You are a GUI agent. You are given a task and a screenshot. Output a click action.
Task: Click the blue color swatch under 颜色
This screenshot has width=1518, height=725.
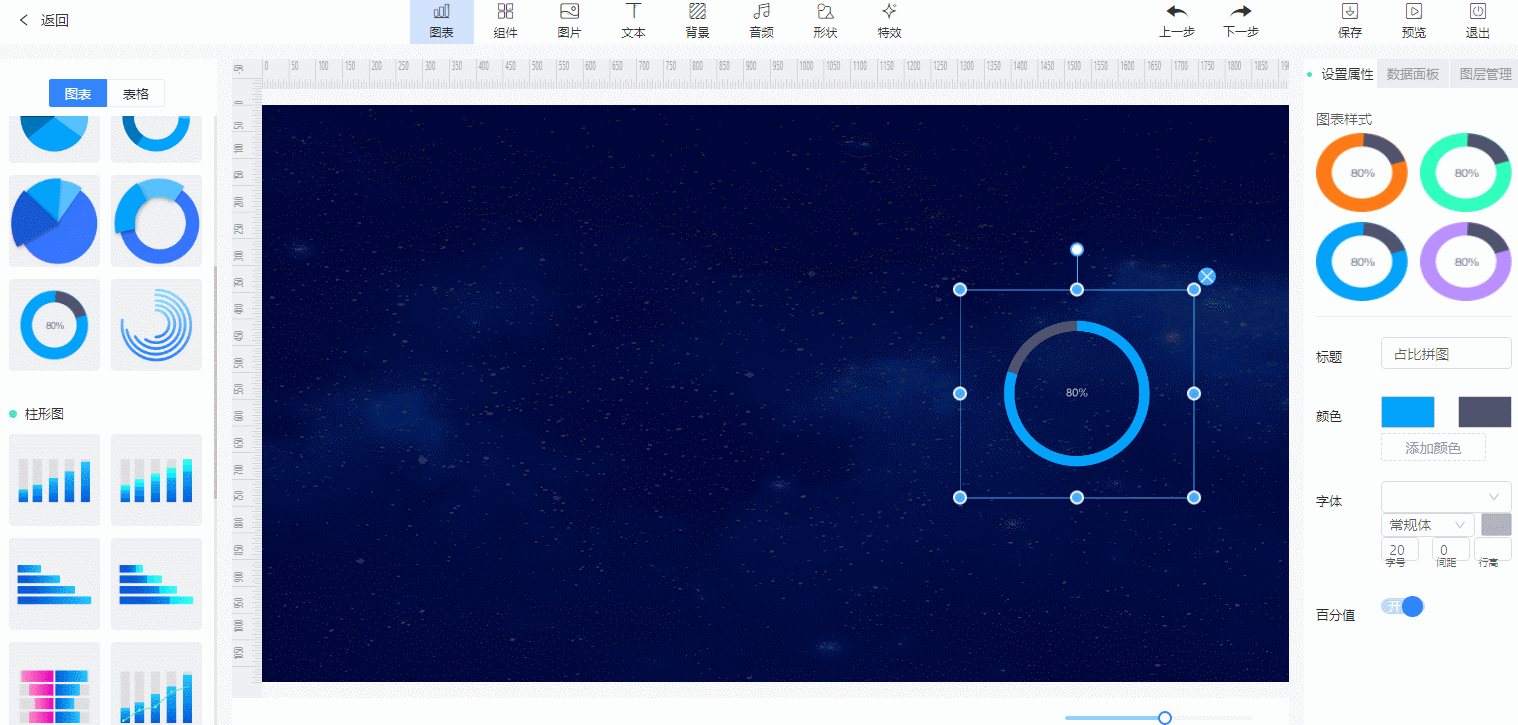1407,412
